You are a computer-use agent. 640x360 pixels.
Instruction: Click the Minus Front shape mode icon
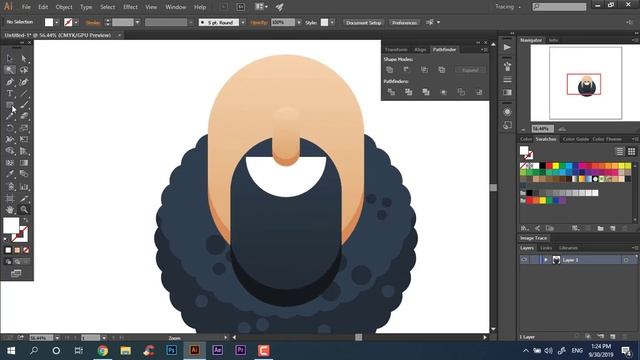407,70
